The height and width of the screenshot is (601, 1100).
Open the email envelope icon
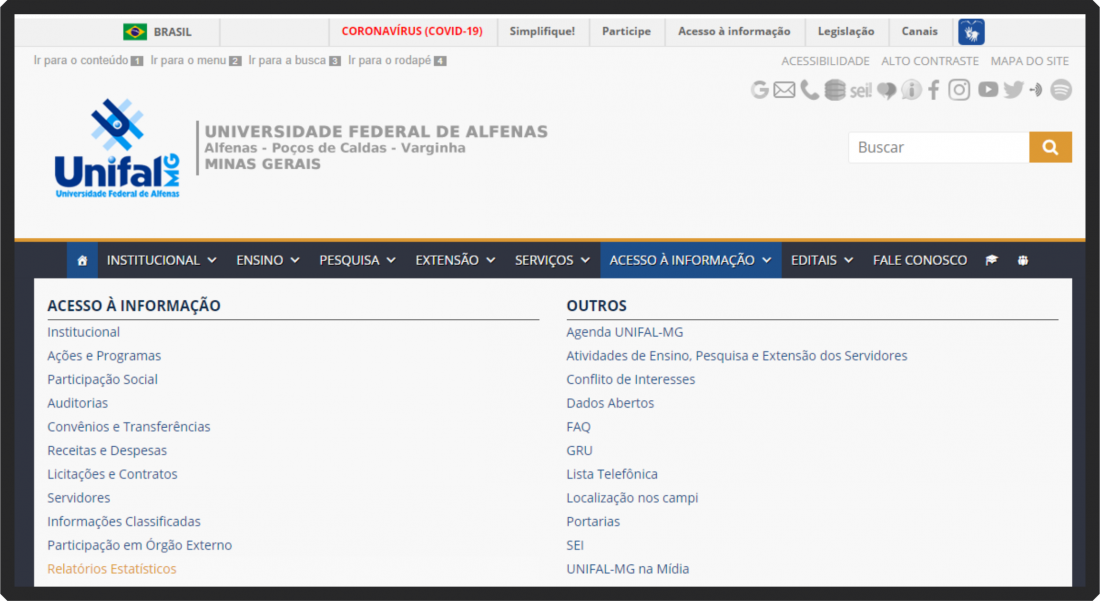[784, 90]
